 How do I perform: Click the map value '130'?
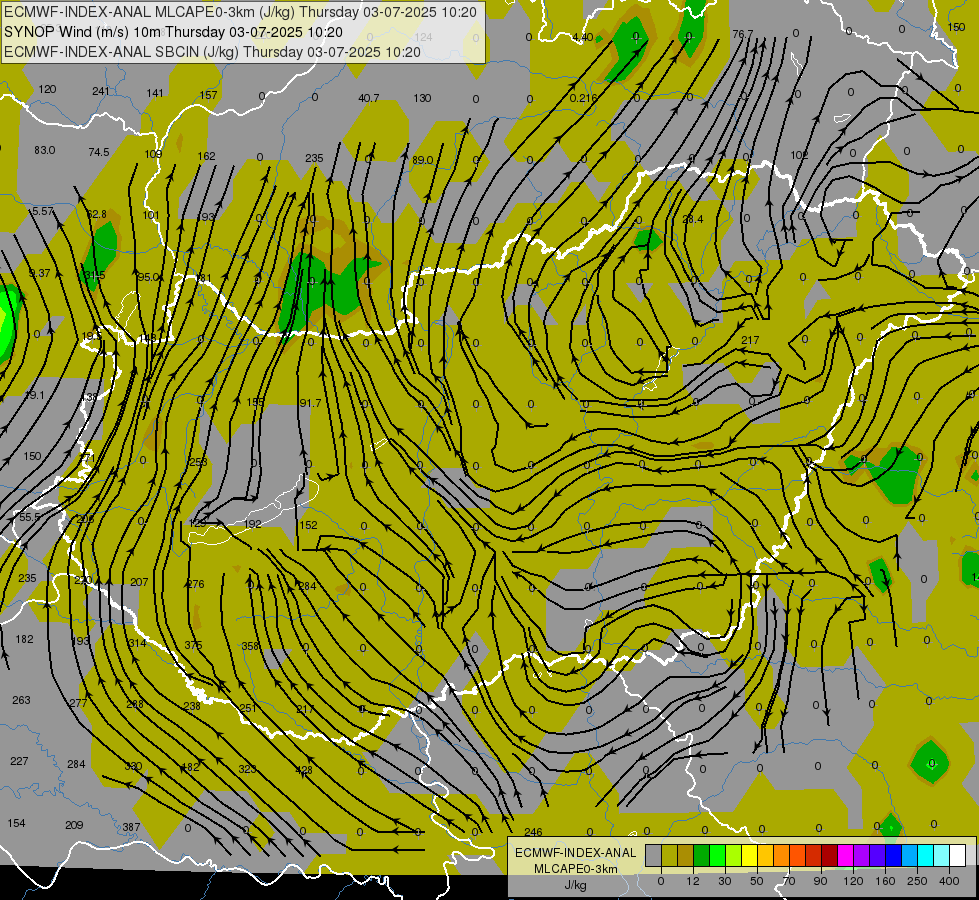pos(422,98)
